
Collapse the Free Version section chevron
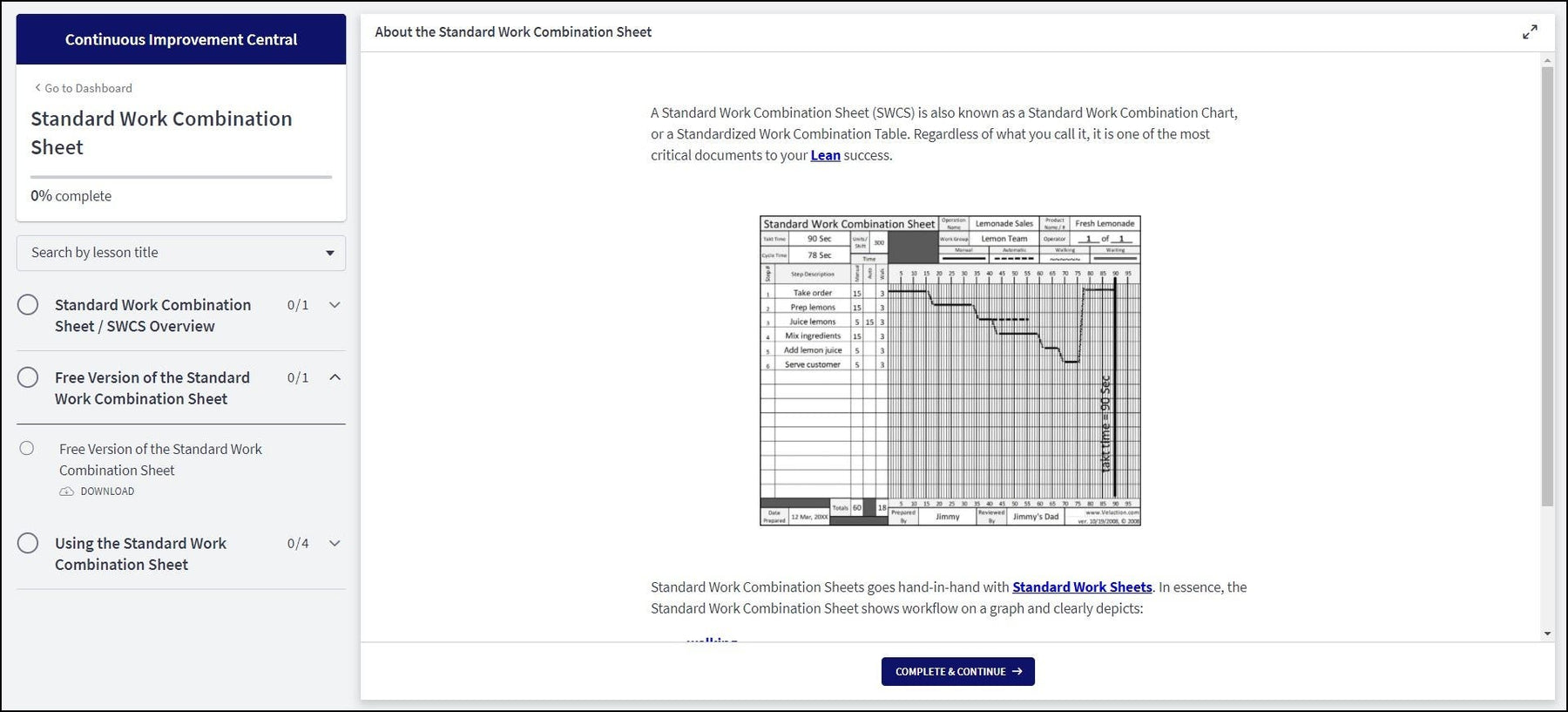(335, 377)
